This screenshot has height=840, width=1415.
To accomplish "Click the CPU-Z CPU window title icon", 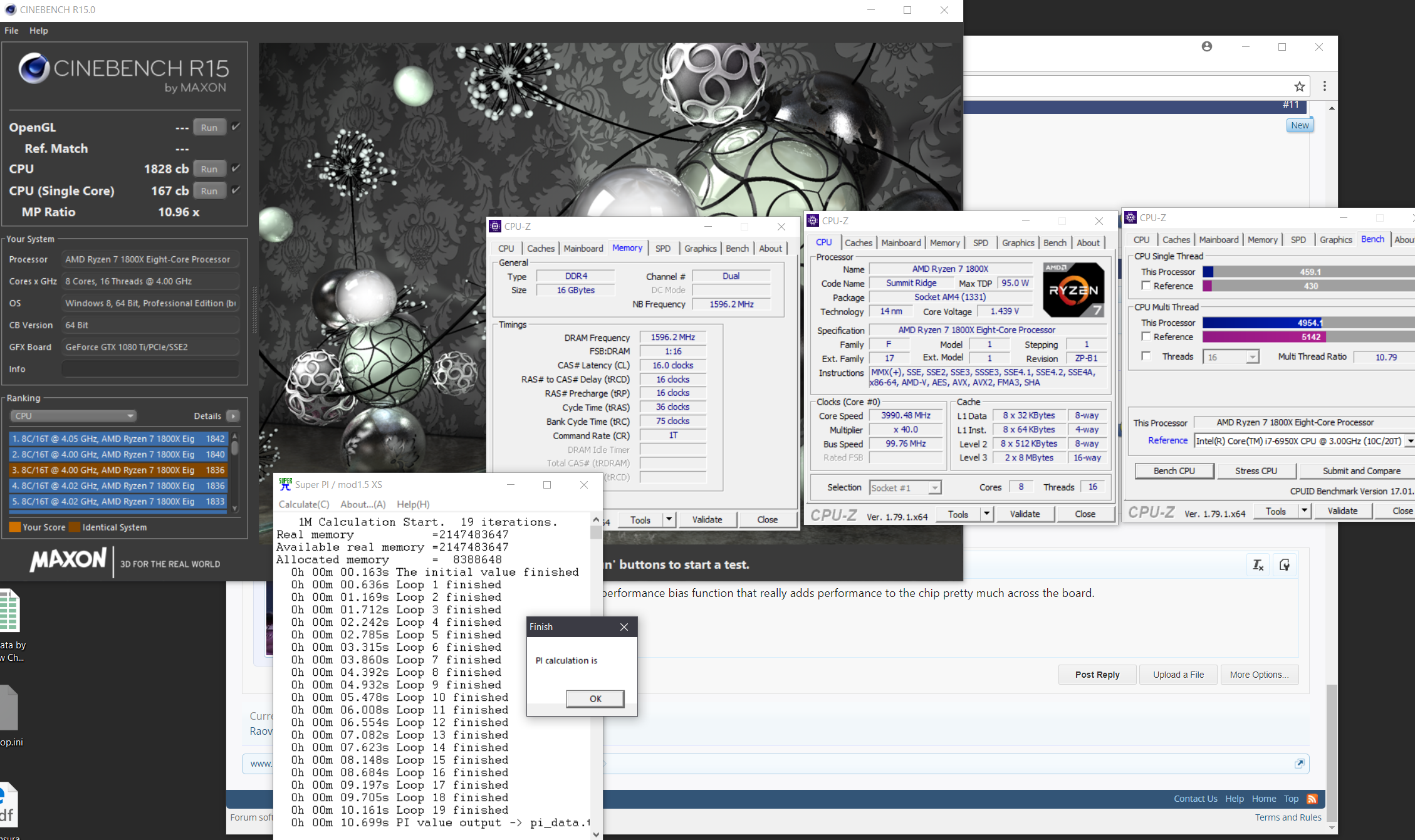I will (x=813, y=220).
